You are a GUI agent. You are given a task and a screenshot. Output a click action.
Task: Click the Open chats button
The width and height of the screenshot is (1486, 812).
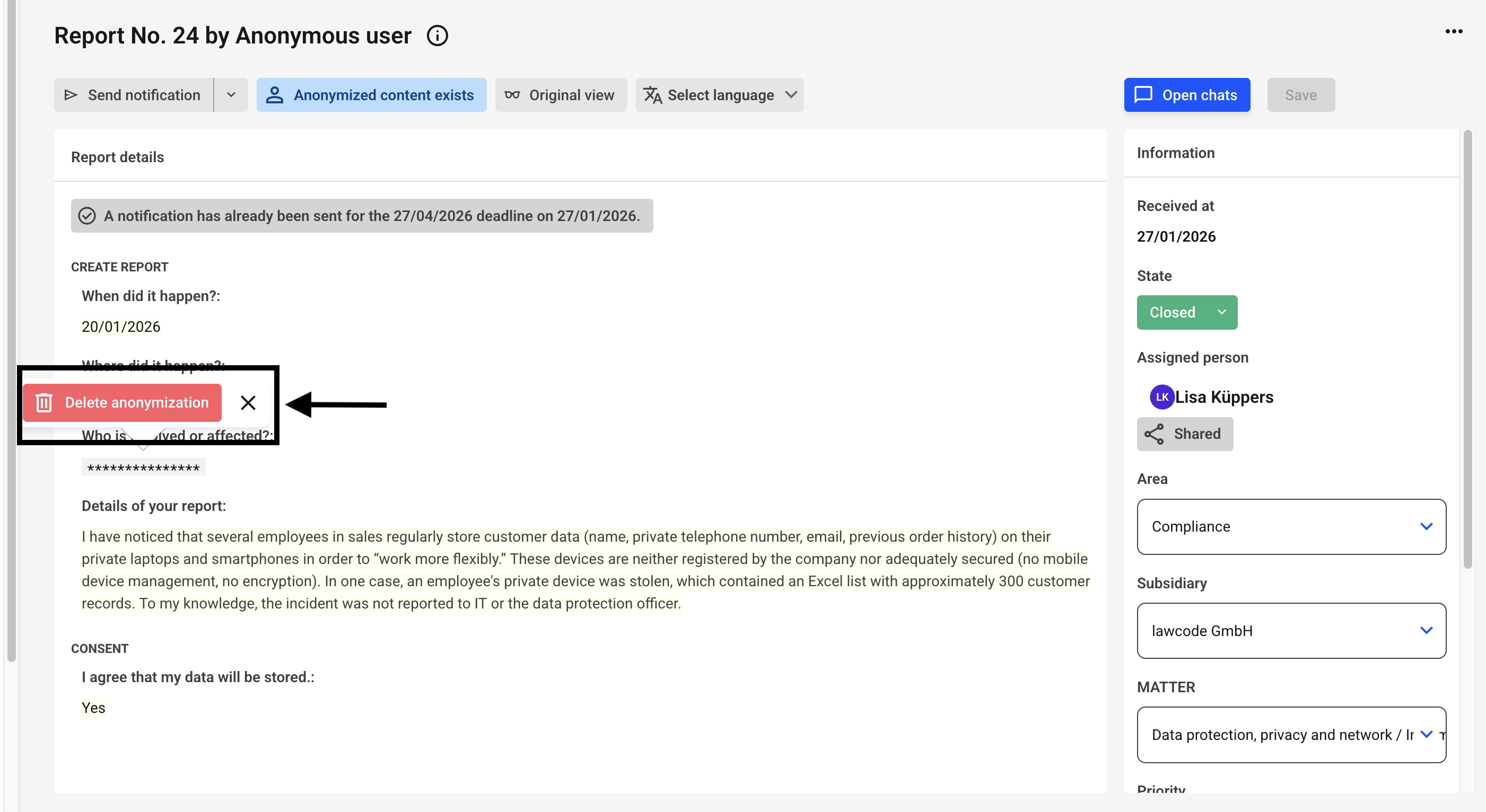1186,95
